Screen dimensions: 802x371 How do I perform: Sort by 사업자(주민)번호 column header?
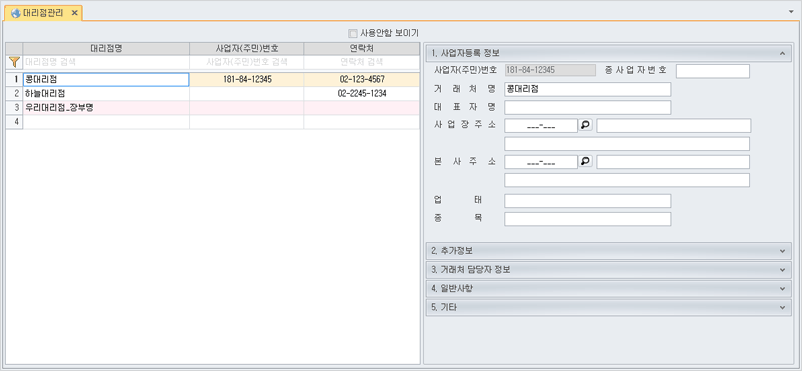247,49
